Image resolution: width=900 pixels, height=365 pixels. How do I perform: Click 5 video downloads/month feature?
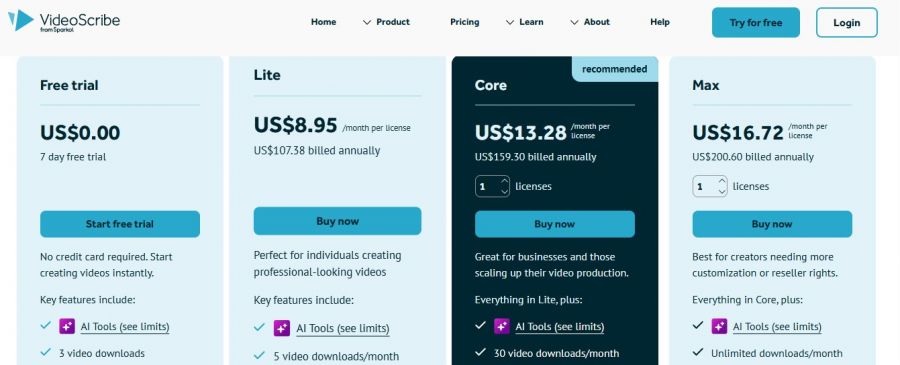[x=336, y=356]
